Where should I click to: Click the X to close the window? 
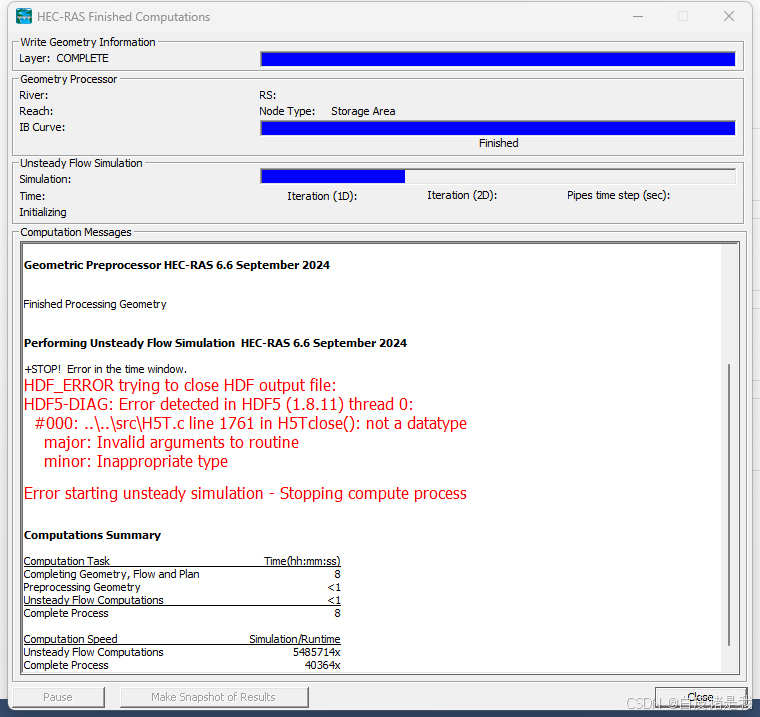[728, 16]
